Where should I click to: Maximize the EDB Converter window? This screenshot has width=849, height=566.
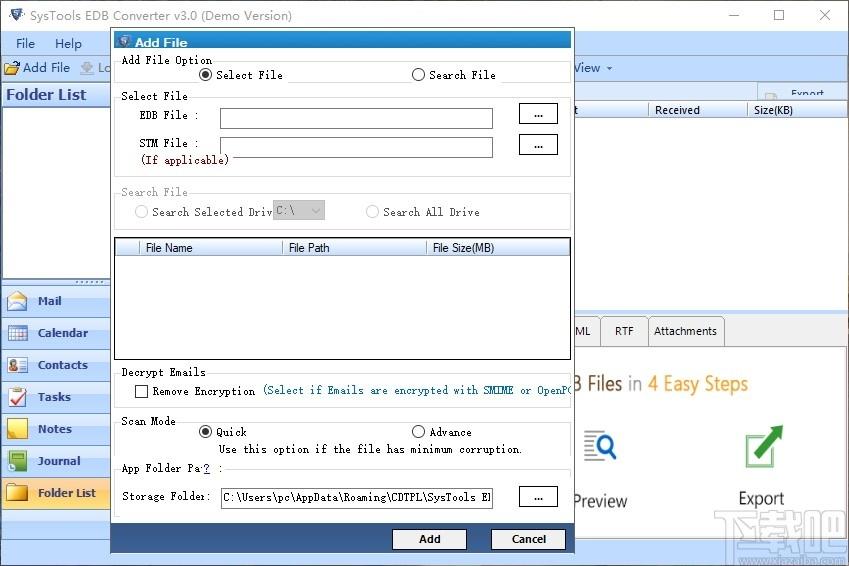click(779, 15)
